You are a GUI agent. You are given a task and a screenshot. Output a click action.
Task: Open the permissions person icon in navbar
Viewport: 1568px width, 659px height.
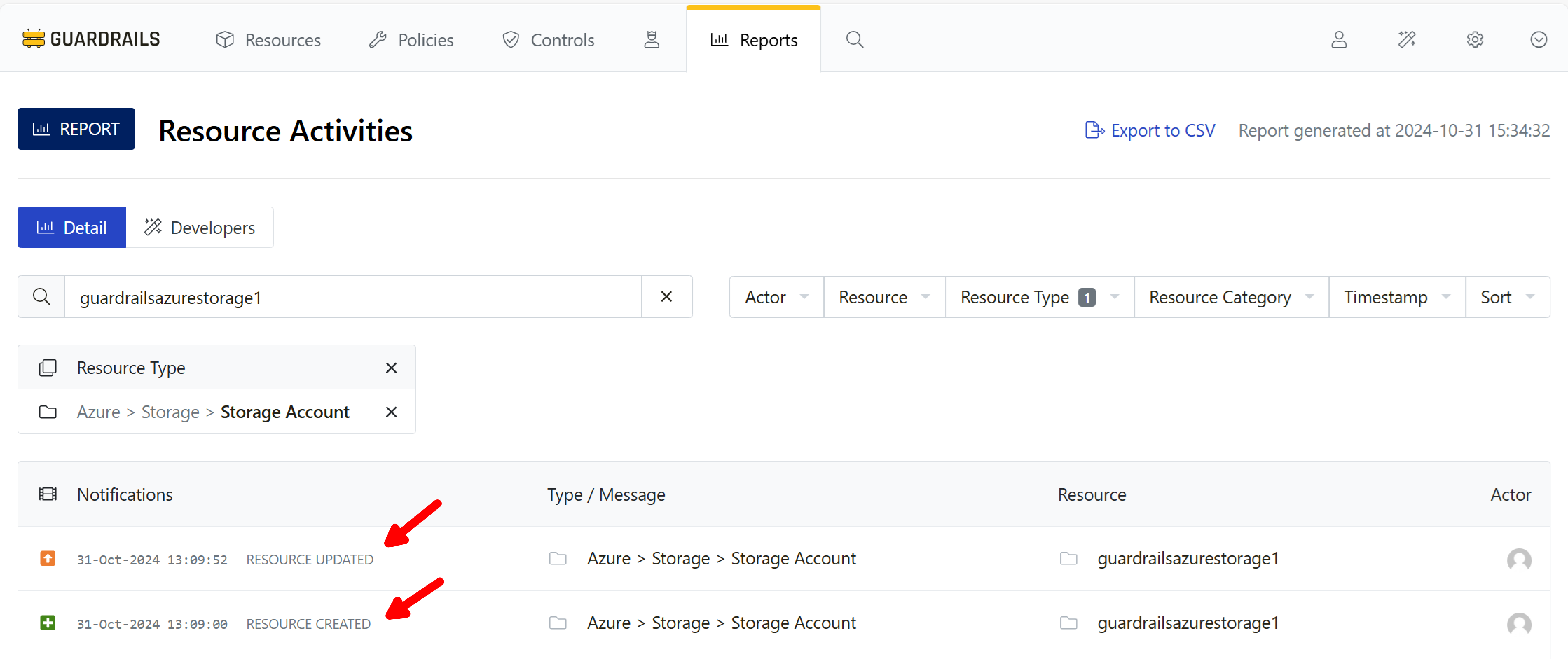[x=651, y=40]
